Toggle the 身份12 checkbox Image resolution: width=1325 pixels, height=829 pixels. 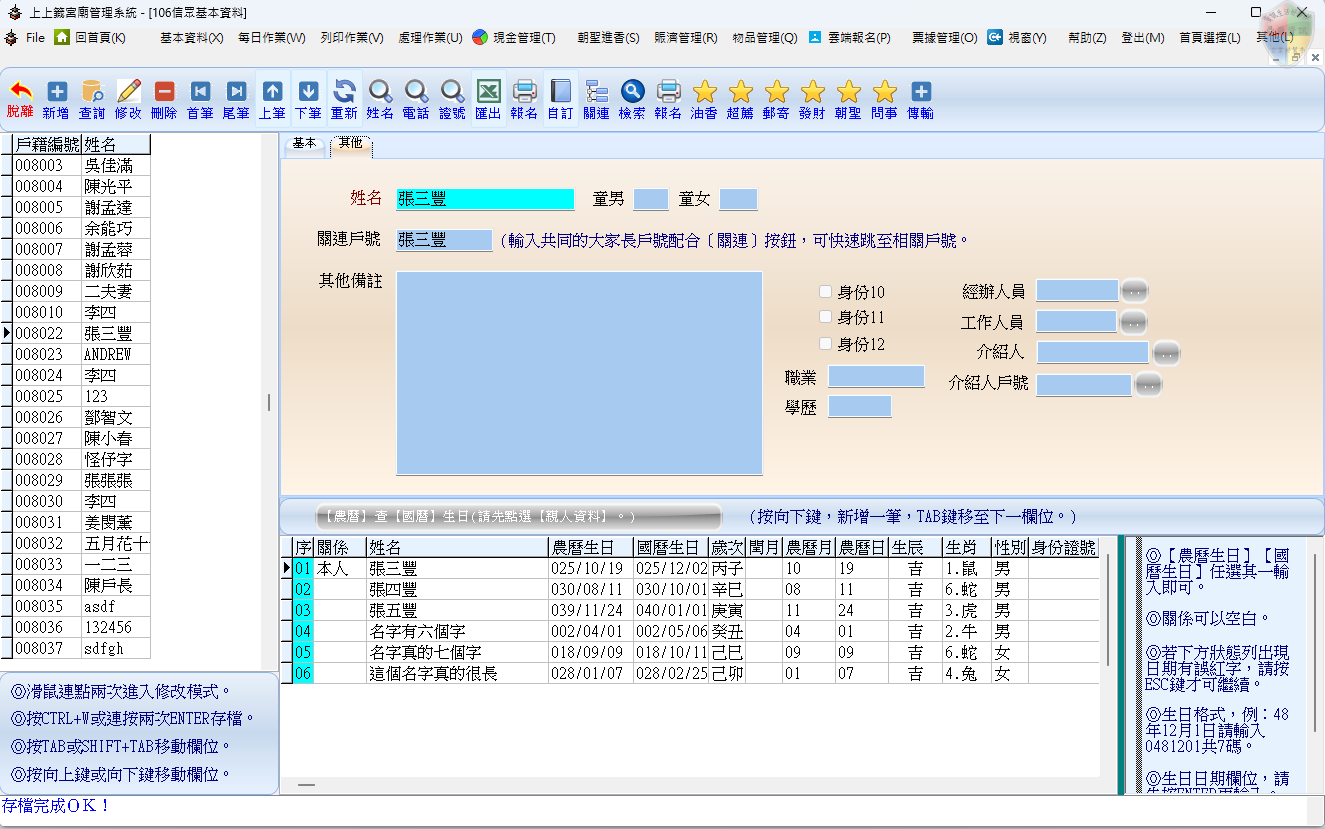point(825,343)
